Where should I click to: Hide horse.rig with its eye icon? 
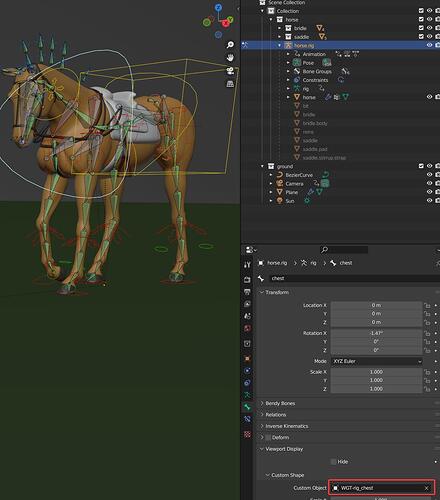point(429,45)
